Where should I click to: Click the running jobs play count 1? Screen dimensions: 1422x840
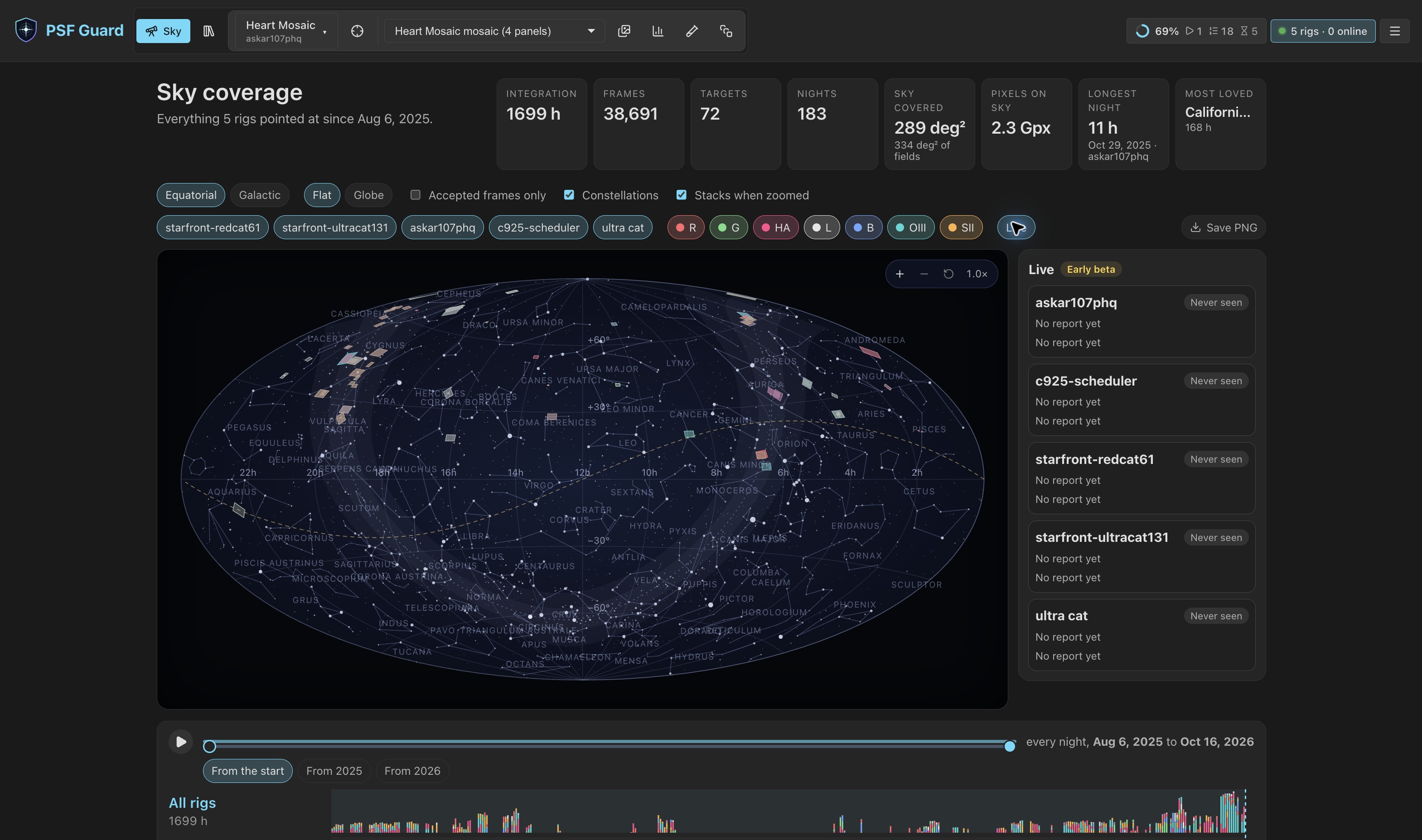(1194, 31)
